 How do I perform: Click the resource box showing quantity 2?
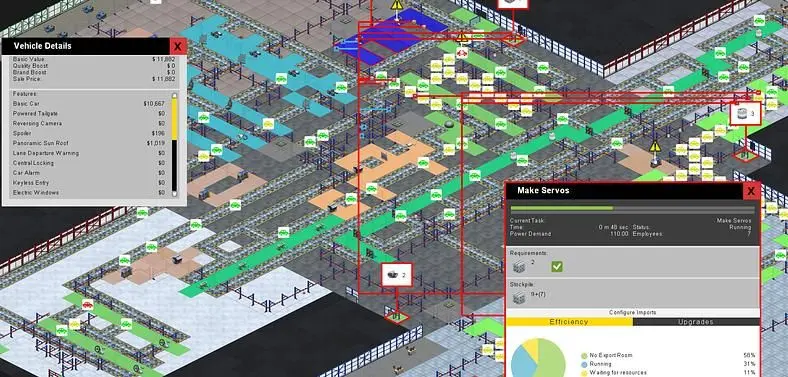point(397,275)
